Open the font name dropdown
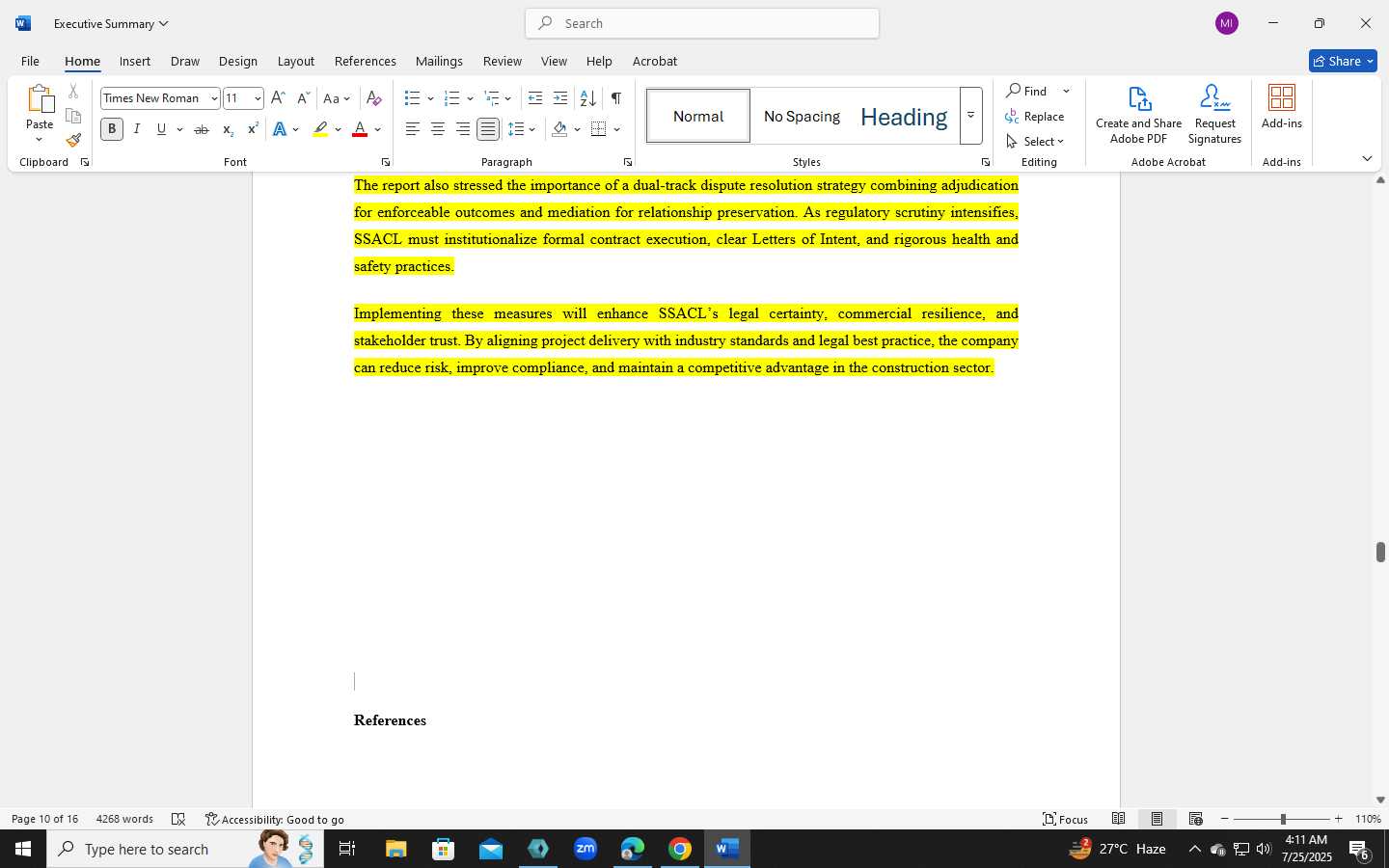This screenshot has width=1389, height=868. [214, 98]
